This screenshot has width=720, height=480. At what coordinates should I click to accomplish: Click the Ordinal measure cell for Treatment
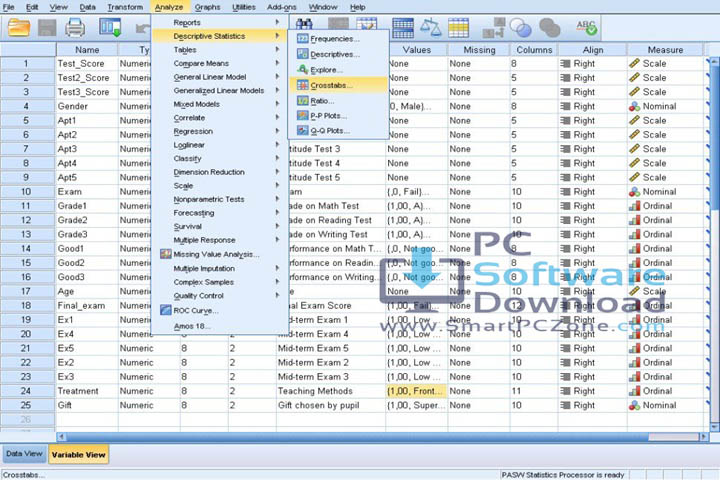click(x=665, y=391)
